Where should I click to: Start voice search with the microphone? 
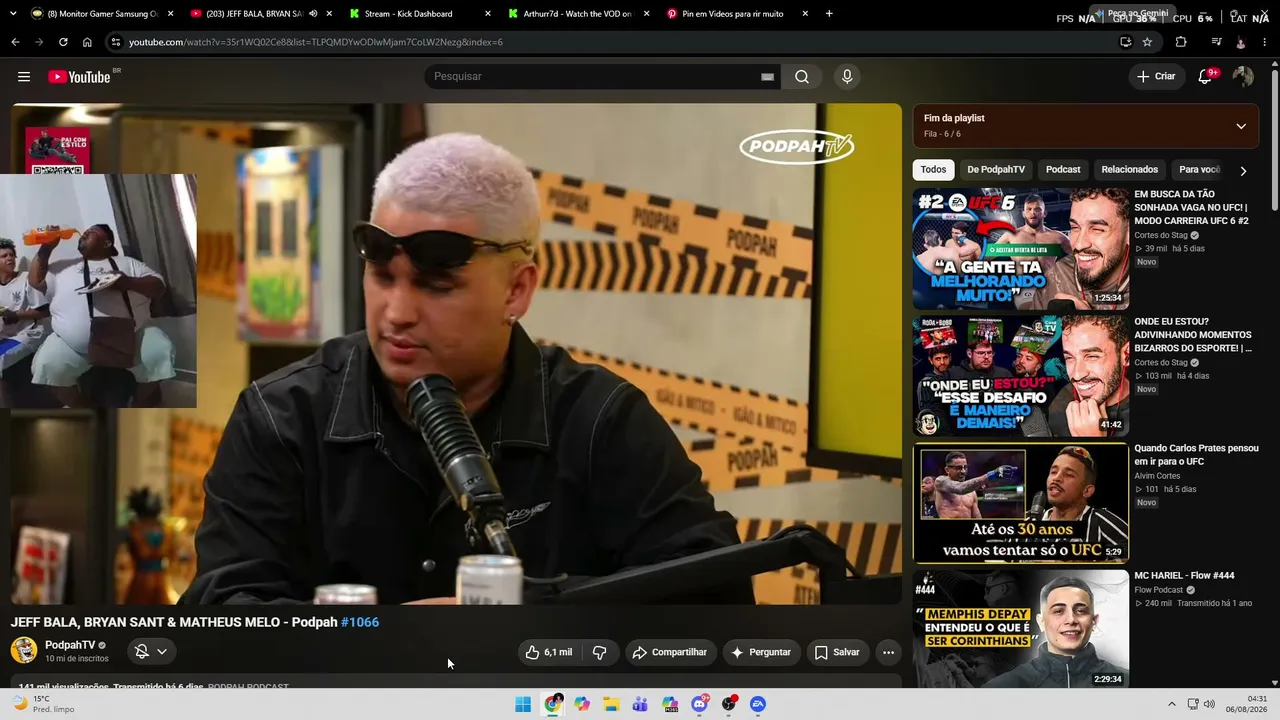click(x=847, y=77)
